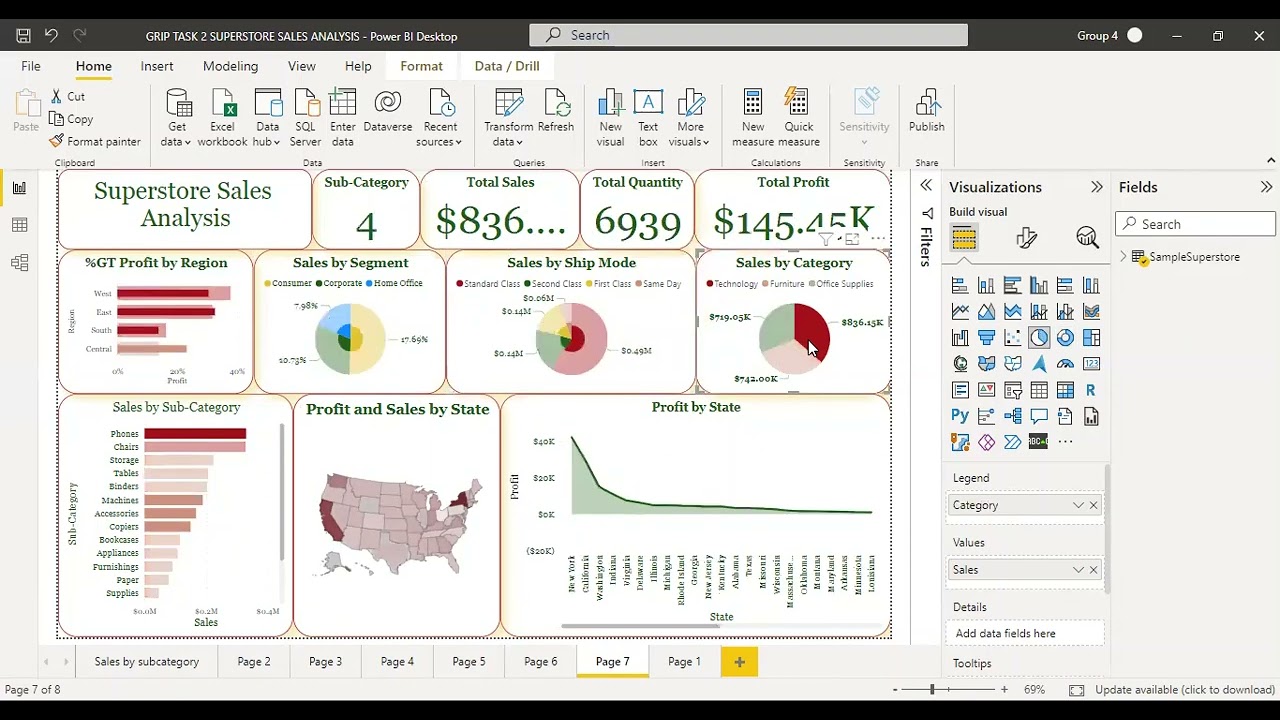The height and width of the screenshot is (720, 1280).
Task: Expand the Sales values field chevron
Action: (1078, 570)
